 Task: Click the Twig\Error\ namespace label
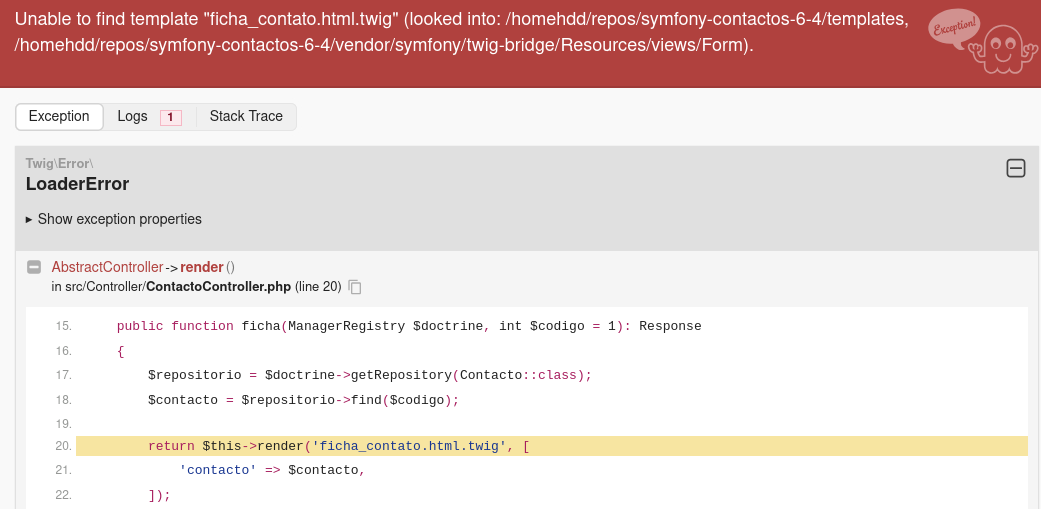(60, 163)
